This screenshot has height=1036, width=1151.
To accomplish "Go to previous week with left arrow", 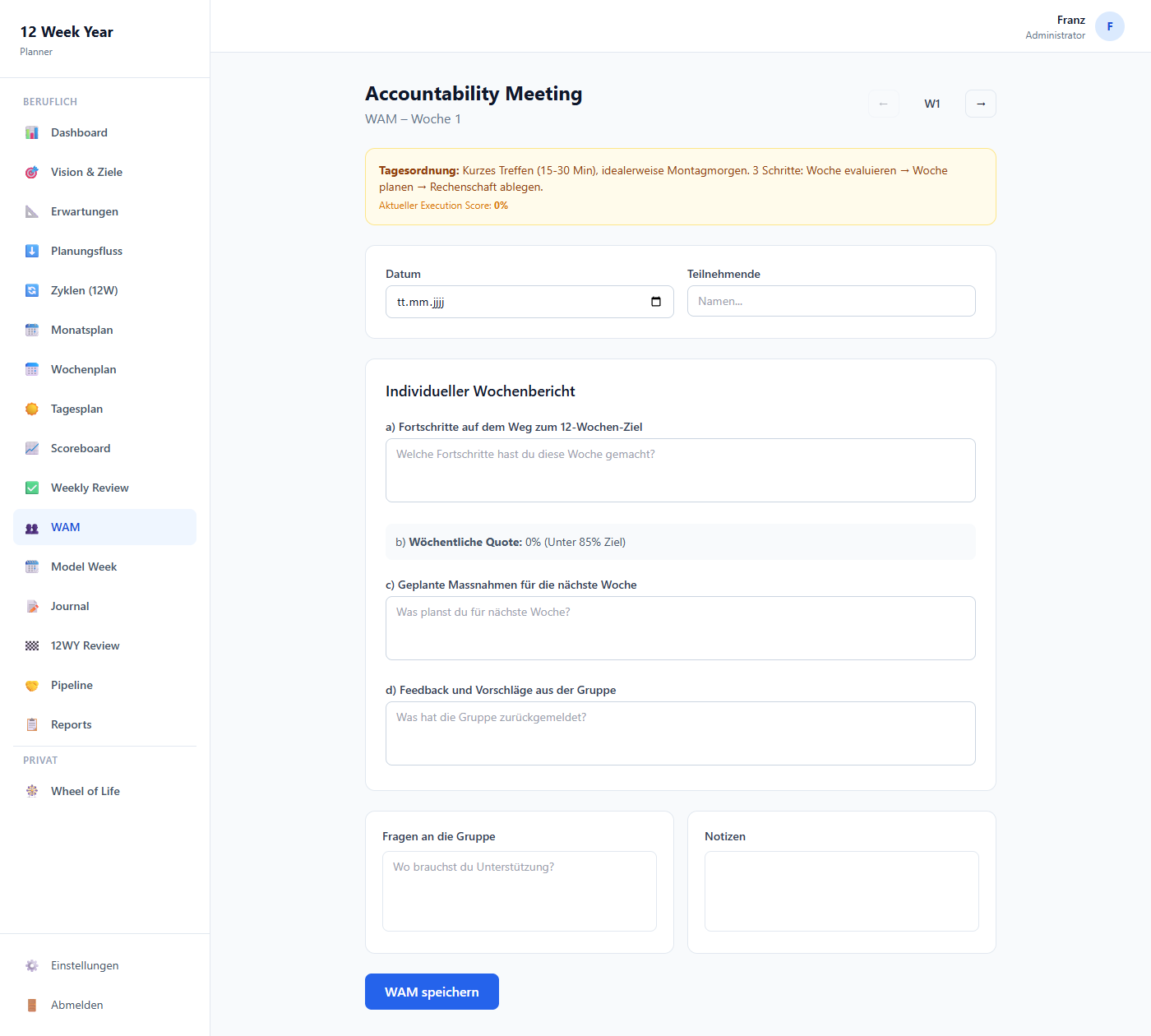I will coord(883,104).
